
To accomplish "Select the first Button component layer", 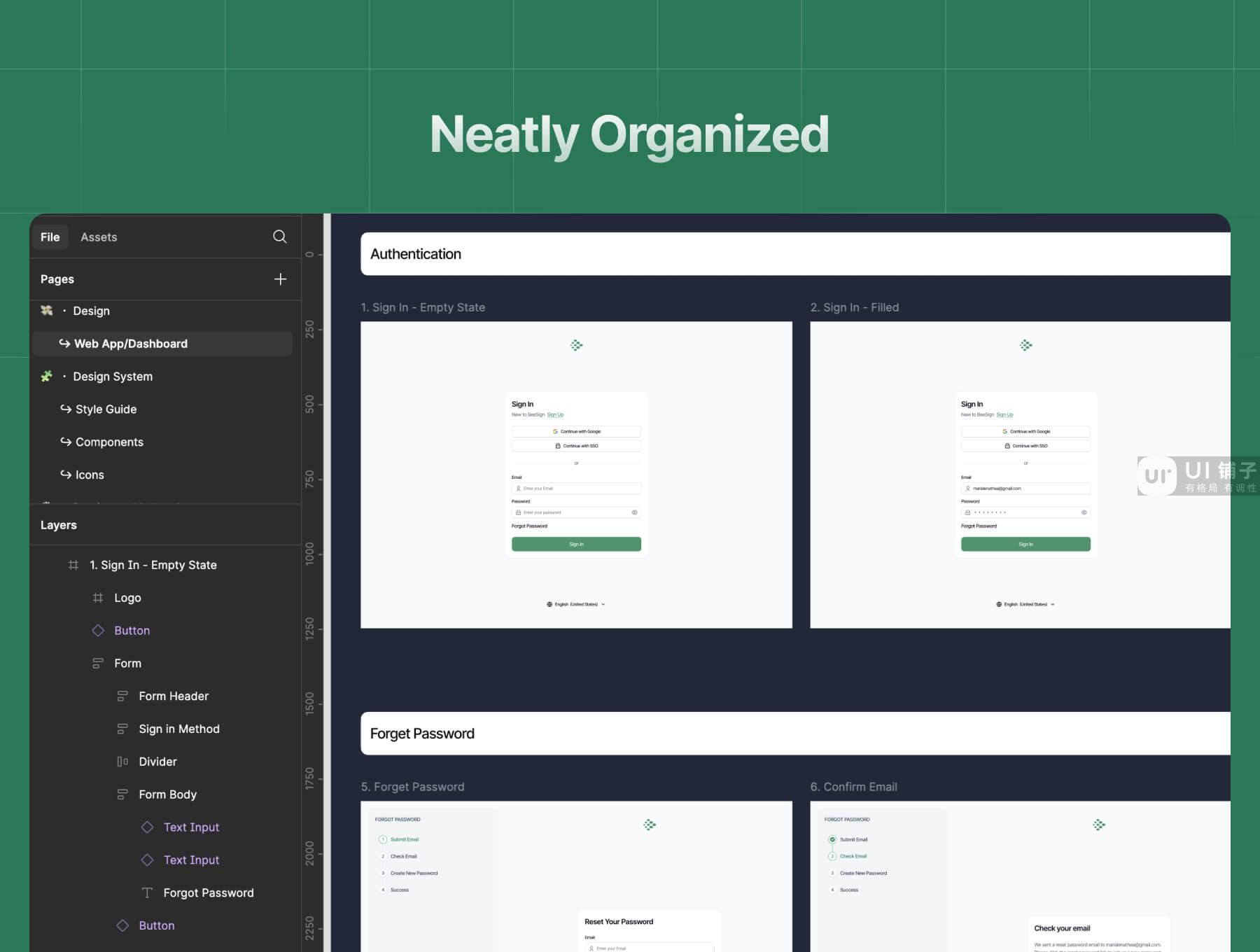I will pyautogui.click(x=132, y=631).
